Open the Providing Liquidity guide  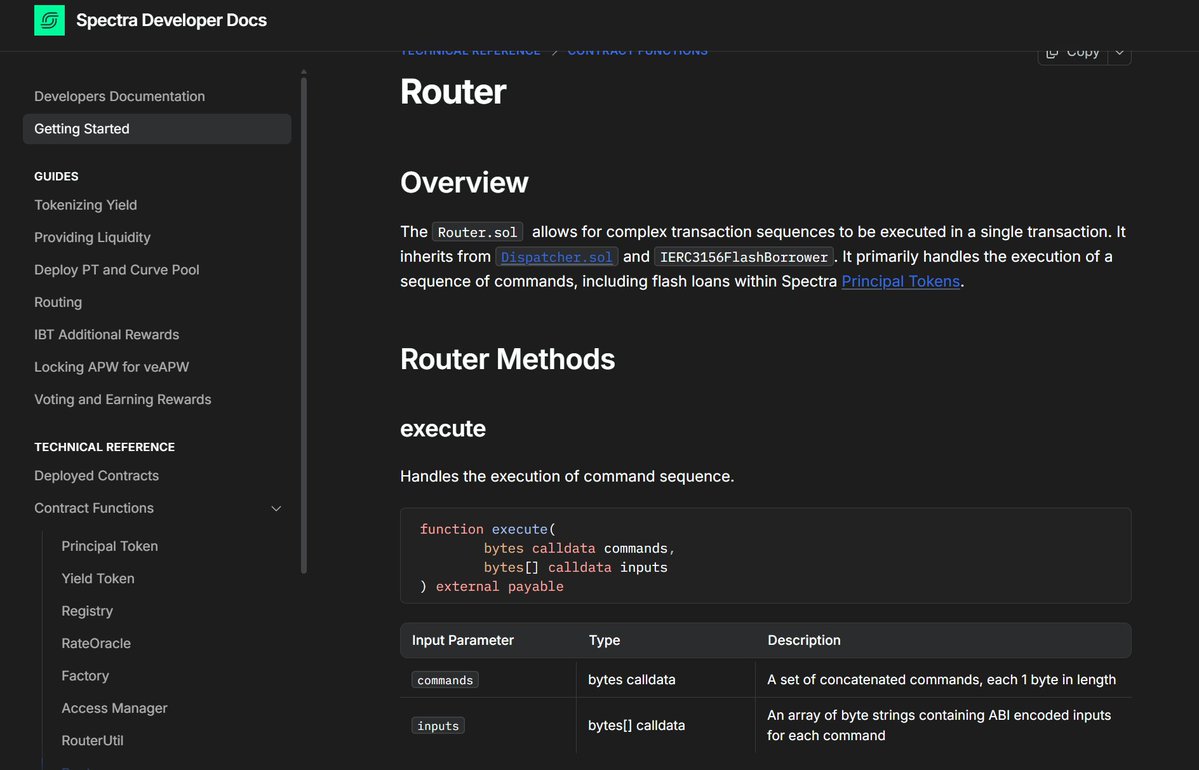pos(93,237)
